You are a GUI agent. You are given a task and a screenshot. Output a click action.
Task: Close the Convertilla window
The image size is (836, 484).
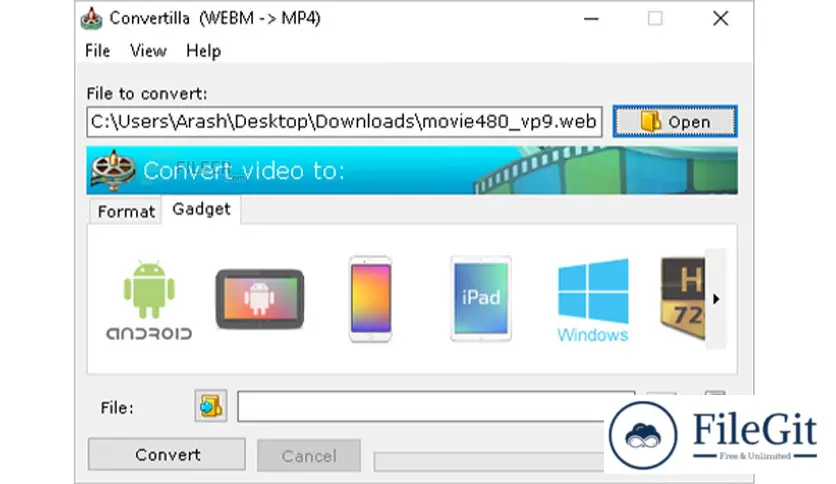[x=721, y=19]
